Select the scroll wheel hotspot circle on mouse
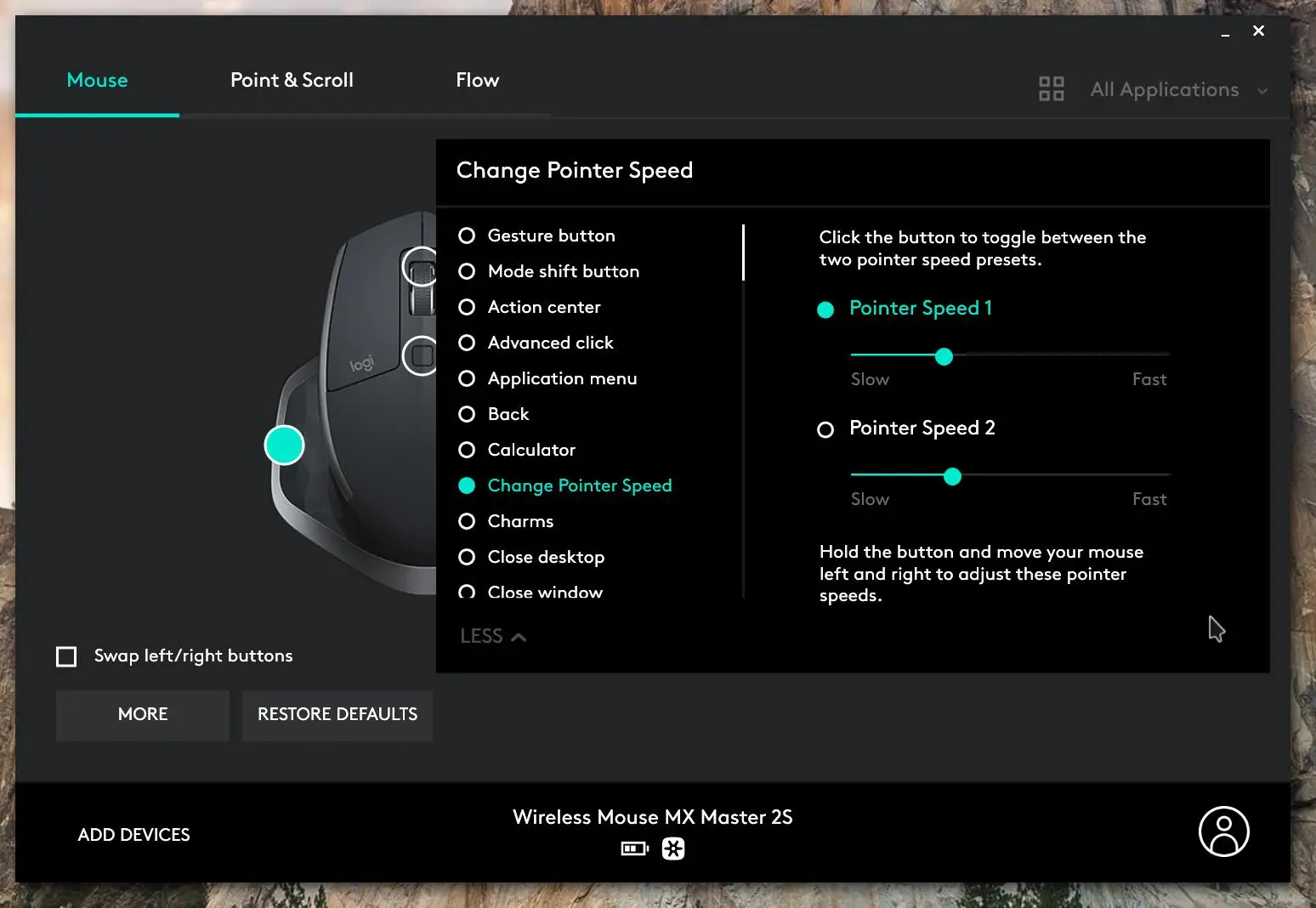 click(x=420, y=266)
